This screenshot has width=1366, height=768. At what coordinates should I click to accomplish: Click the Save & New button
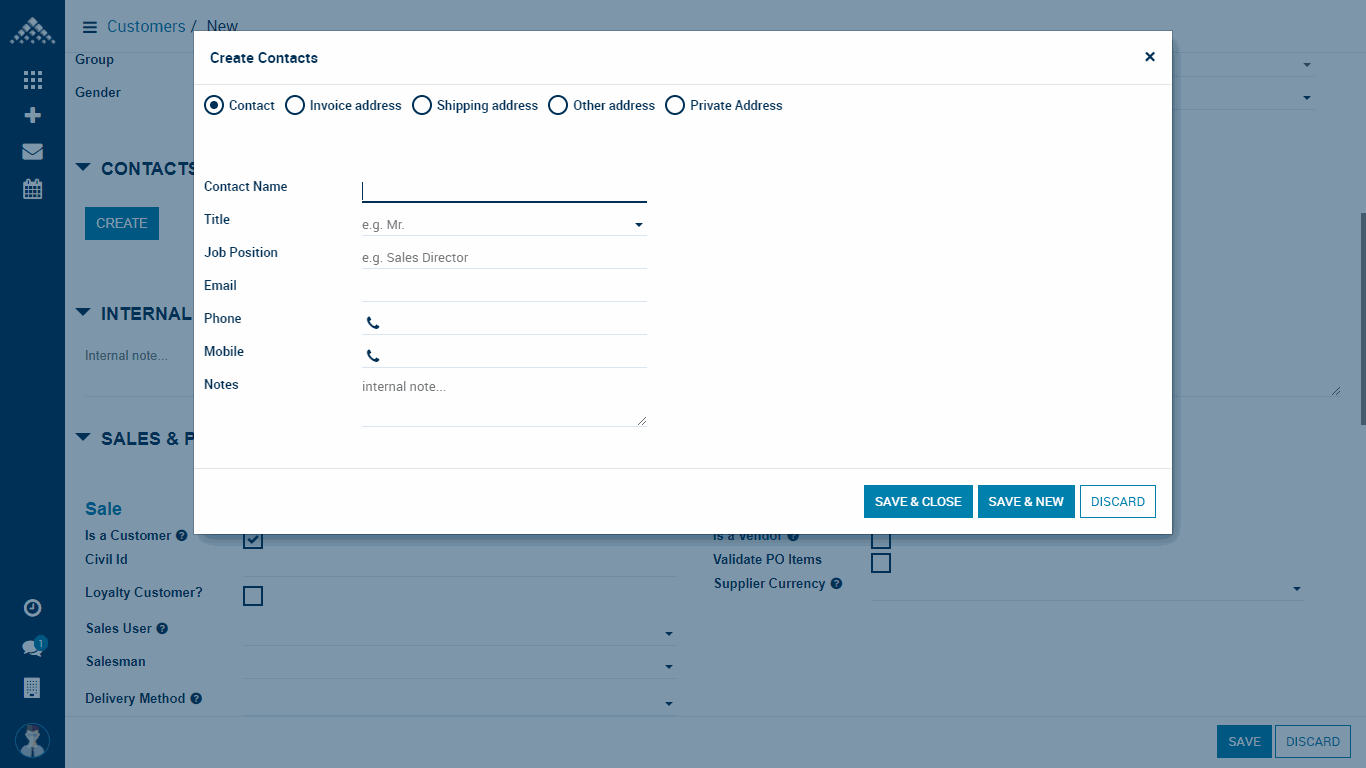(x=1025, y=502)
